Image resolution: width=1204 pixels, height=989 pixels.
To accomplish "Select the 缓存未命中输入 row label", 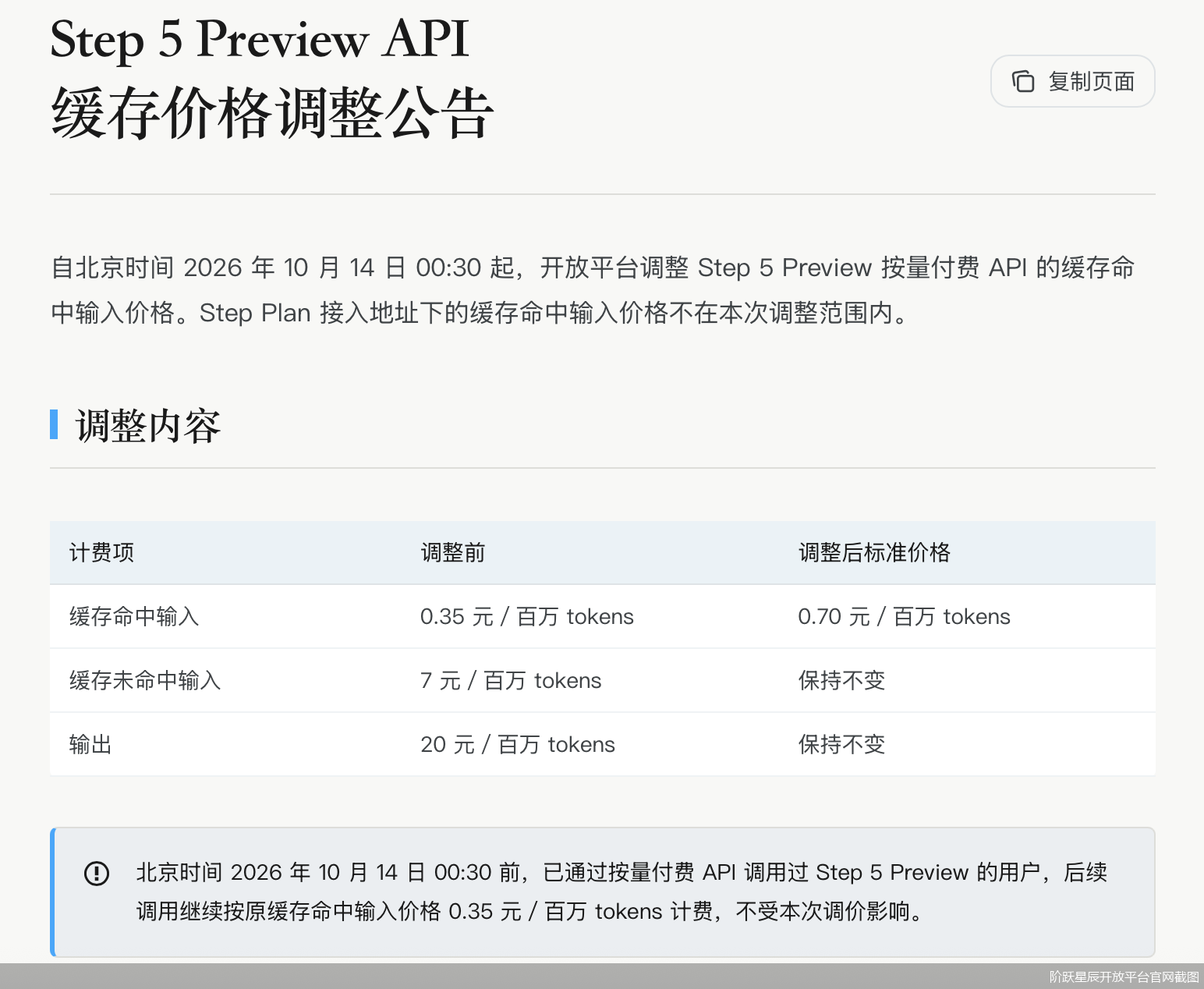I will tap(145, 681).
